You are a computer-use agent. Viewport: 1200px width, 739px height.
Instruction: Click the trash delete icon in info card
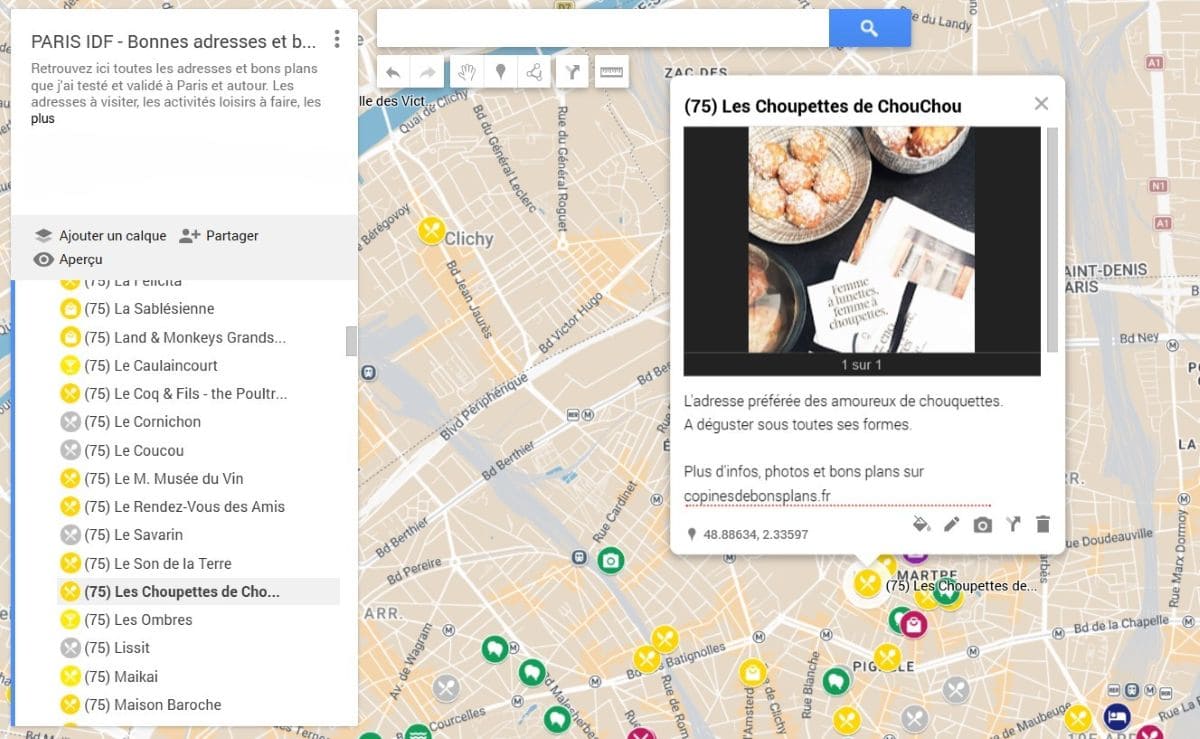pyautogui.click(x=1043, y=524)
